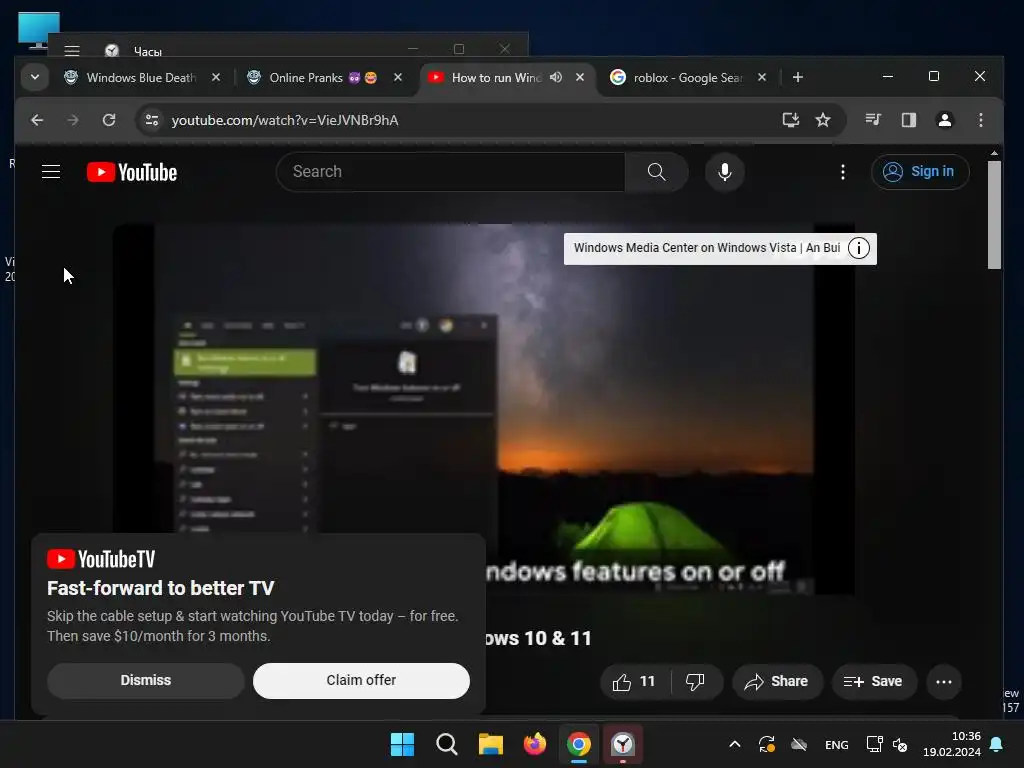Open YouTube settings three-dot menu
Image resolution: width=1024 pixels, height=768 pixels.
click(x=842, y=172)
